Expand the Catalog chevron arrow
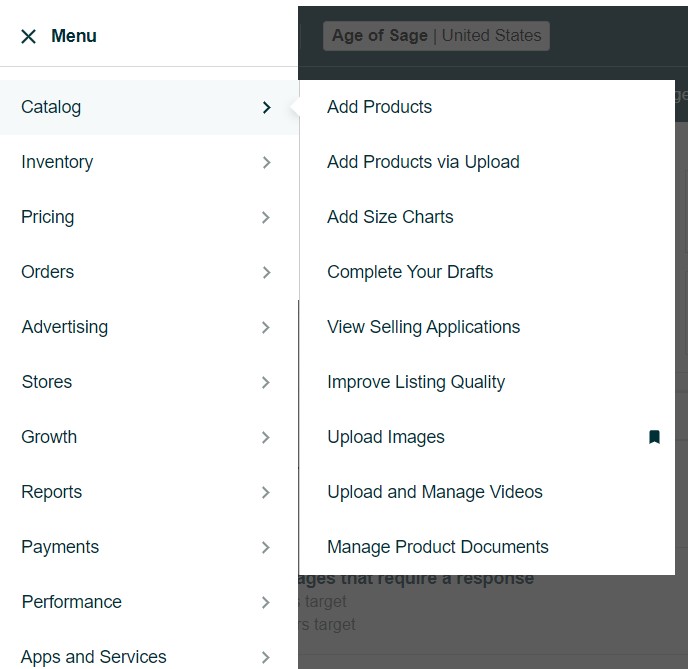The height and width of the screenshot is (669, 688). click(266, 107)
